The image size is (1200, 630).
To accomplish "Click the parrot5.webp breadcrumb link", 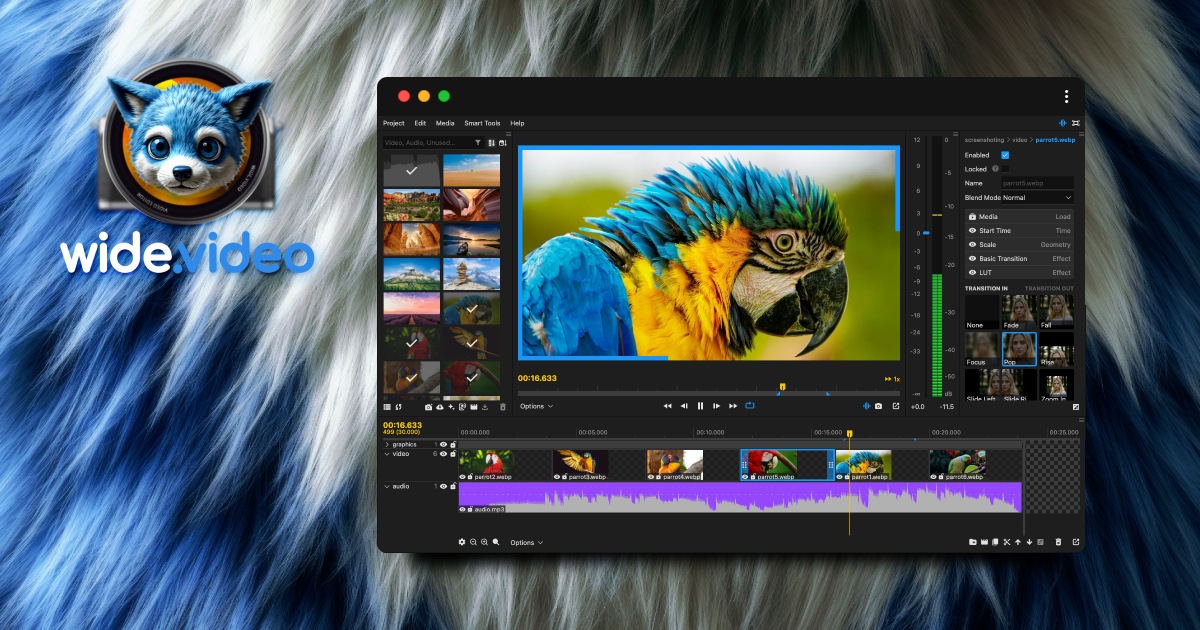I will pyautogui.click(x=1055, y=140).
